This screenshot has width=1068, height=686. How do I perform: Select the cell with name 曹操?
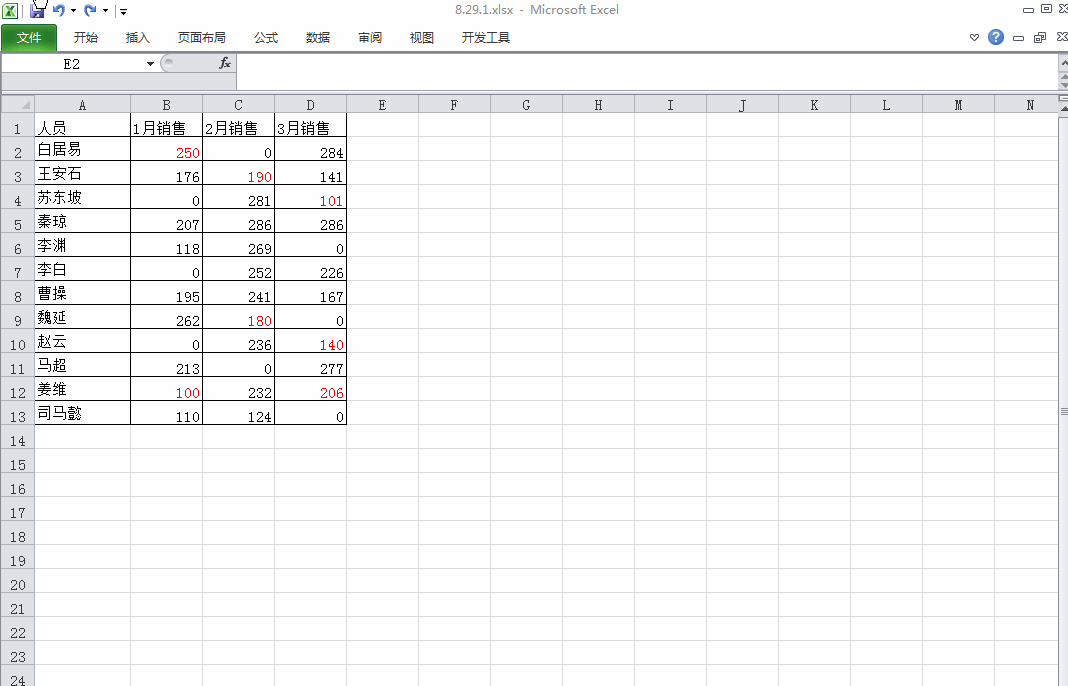click(x=82, y=293)
